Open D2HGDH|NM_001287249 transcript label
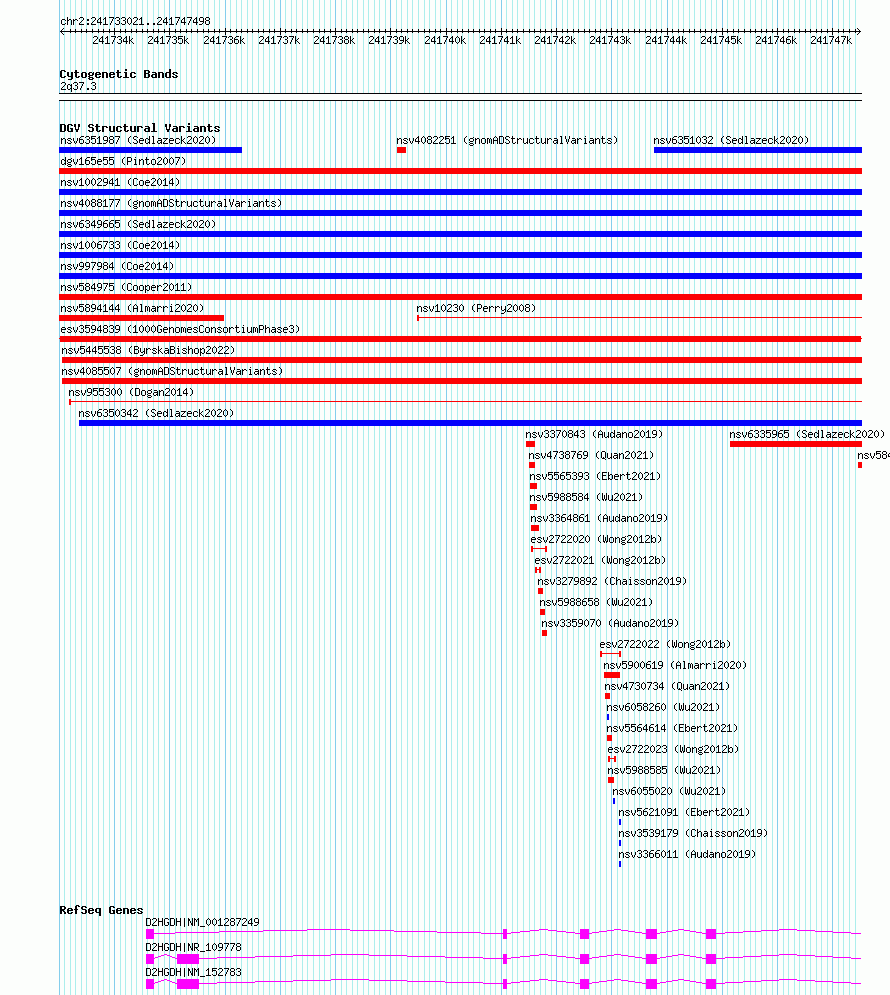This screenshot has width=890, height=995. (202, 922)
